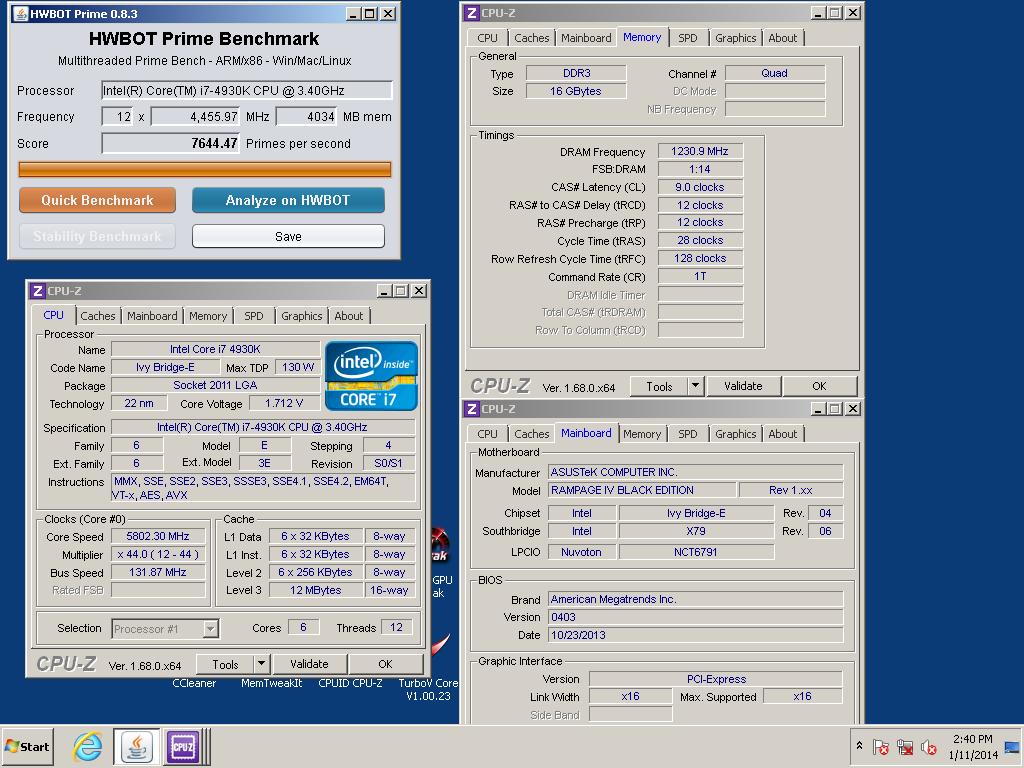Image resolution: width=1024 pixels, height=768 pixels.
Task: Click the disabled Stability Benchmark button
Action: click(x=97, y=236)
